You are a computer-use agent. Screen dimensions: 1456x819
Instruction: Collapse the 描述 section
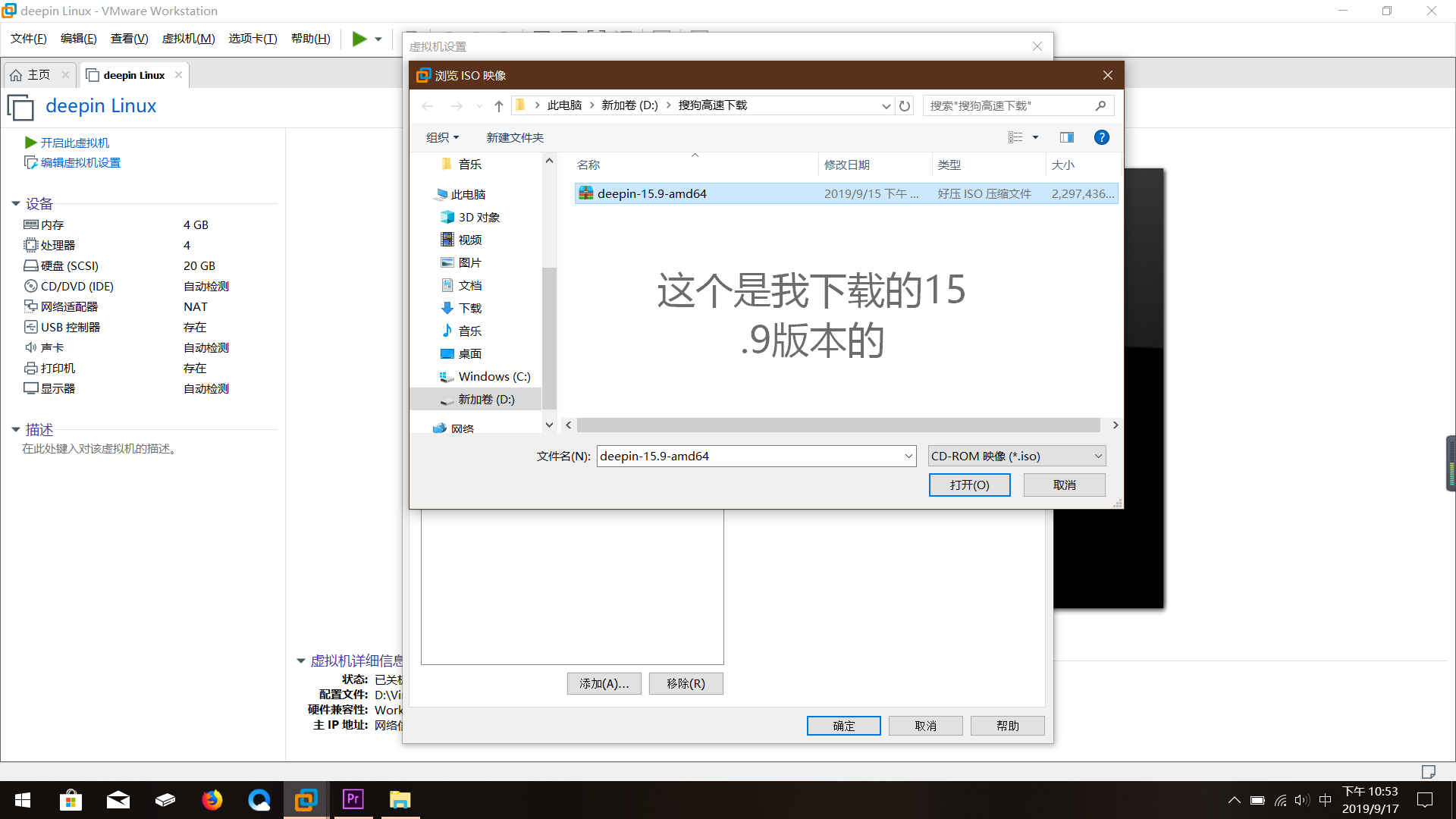pyautogui.click(x=15, y=429)
